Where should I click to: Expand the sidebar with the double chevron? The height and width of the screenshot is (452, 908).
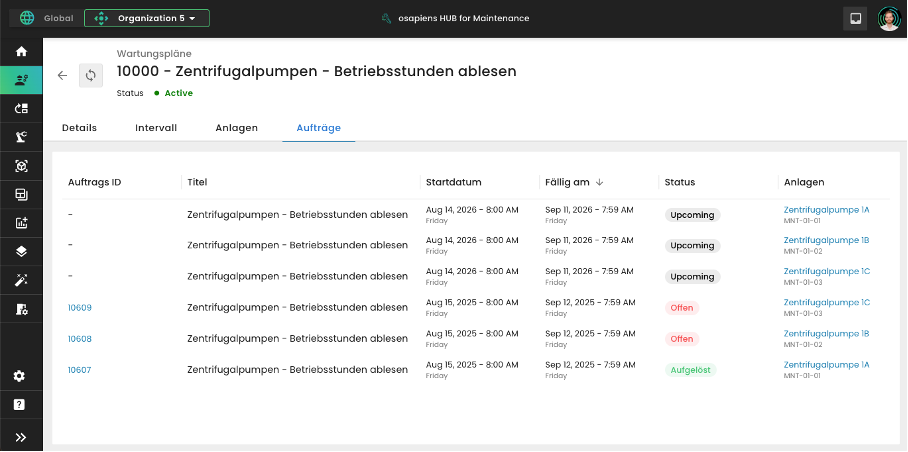tap(21, 437)
